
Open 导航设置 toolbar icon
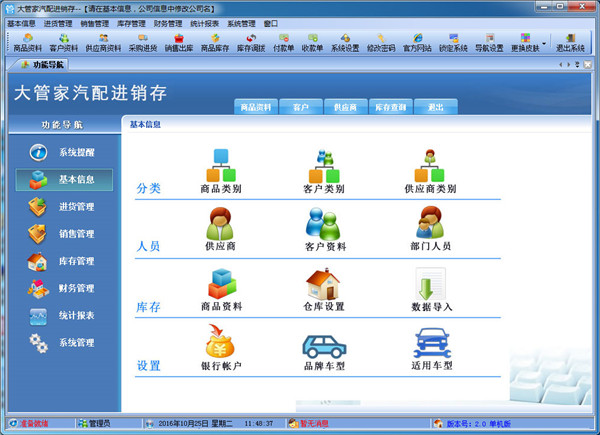point(489,42)
